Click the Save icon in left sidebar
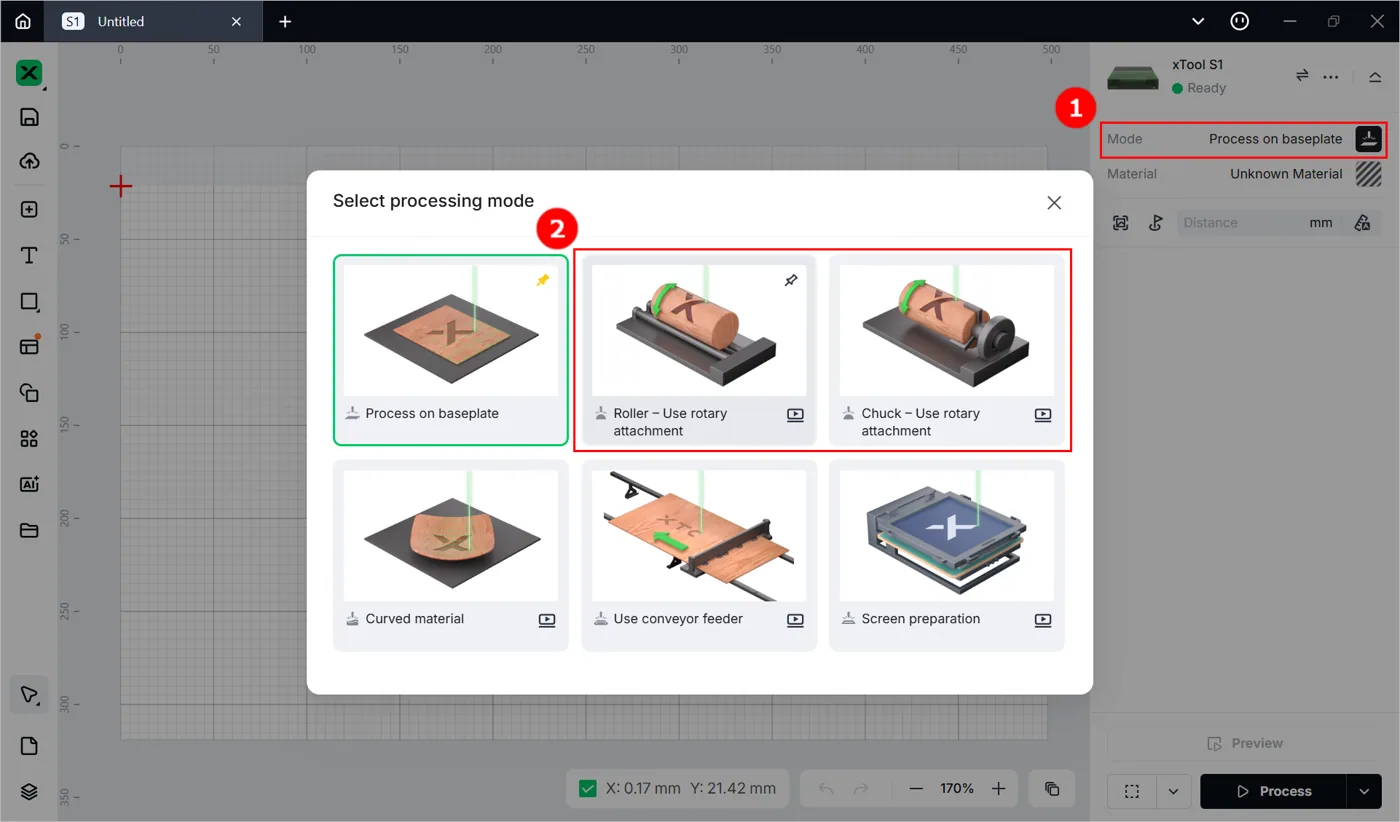The image size is (1400, 822). click(29, 117)
